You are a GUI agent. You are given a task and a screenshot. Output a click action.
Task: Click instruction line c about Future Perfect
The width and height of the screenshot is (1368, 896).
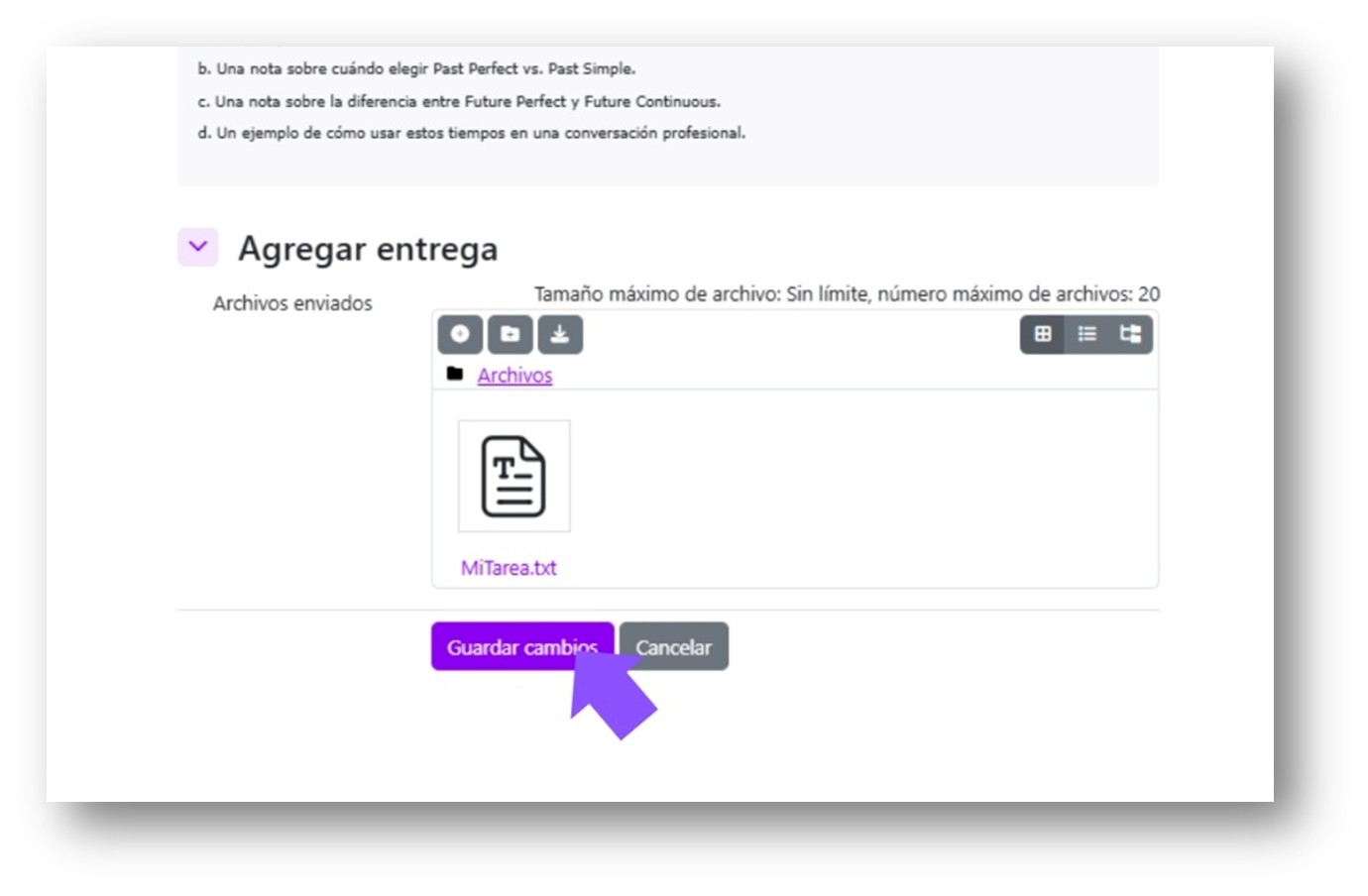pos(459,101)
